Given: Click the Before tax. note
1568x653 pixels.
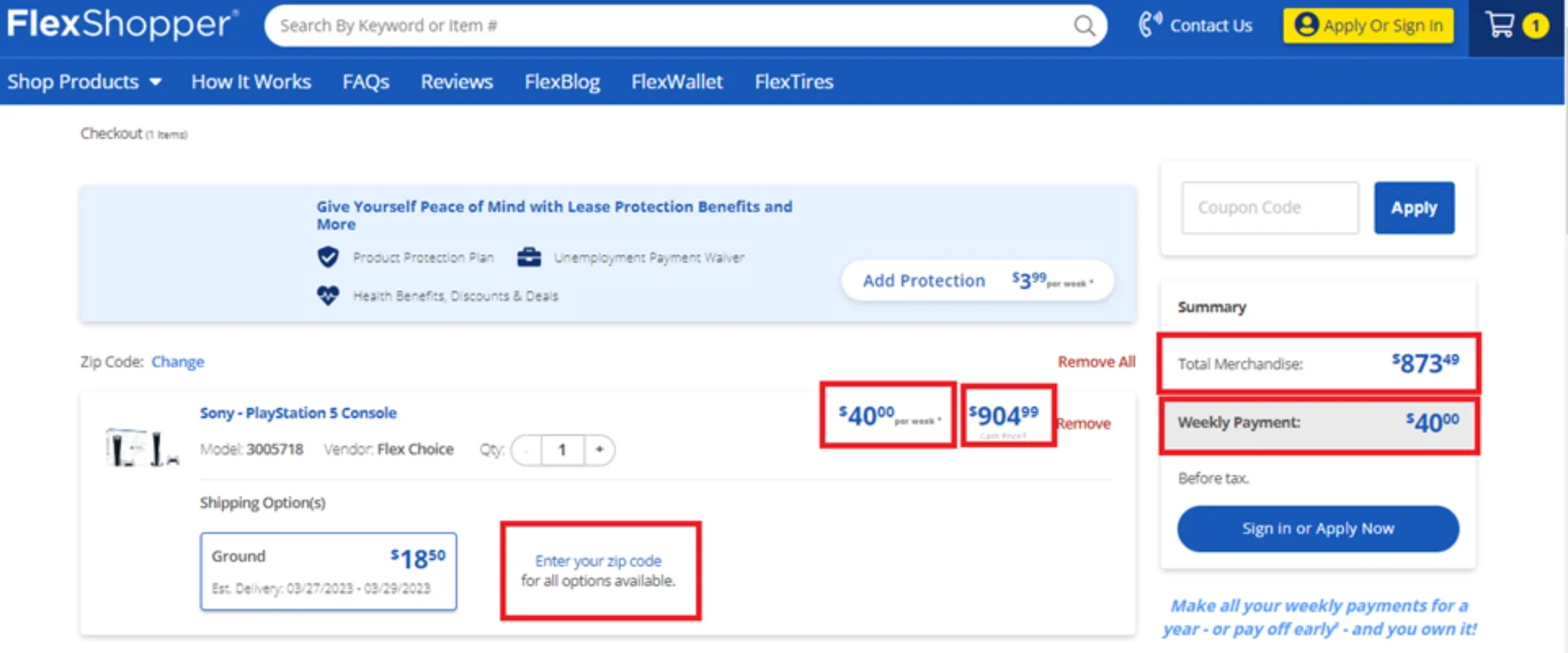Looking at the screenshot, I should pyautogui.click(x=1214, y=478).
